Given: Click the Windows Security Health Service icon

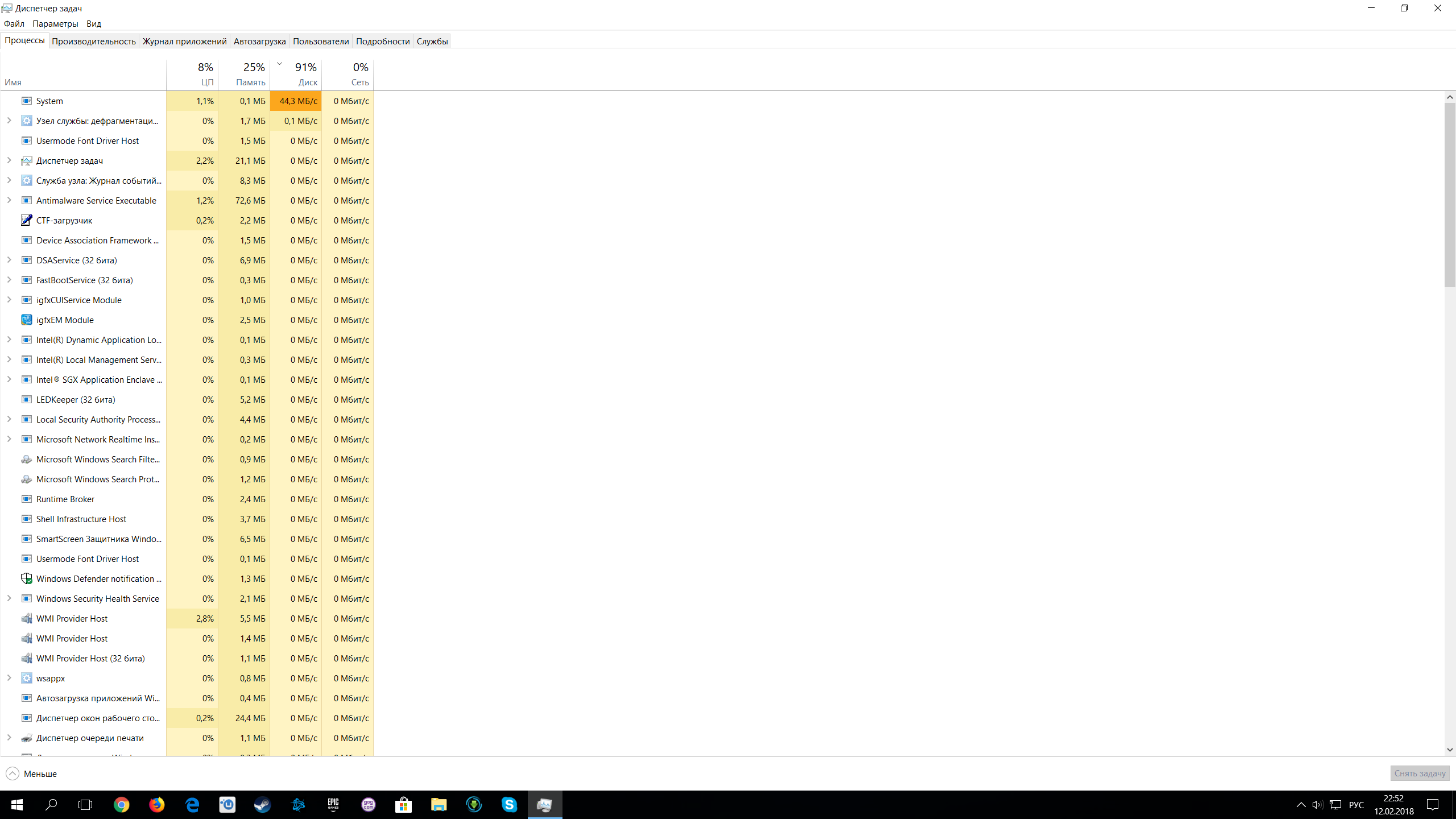Looking at the screenshot, I should pos(27,598).
